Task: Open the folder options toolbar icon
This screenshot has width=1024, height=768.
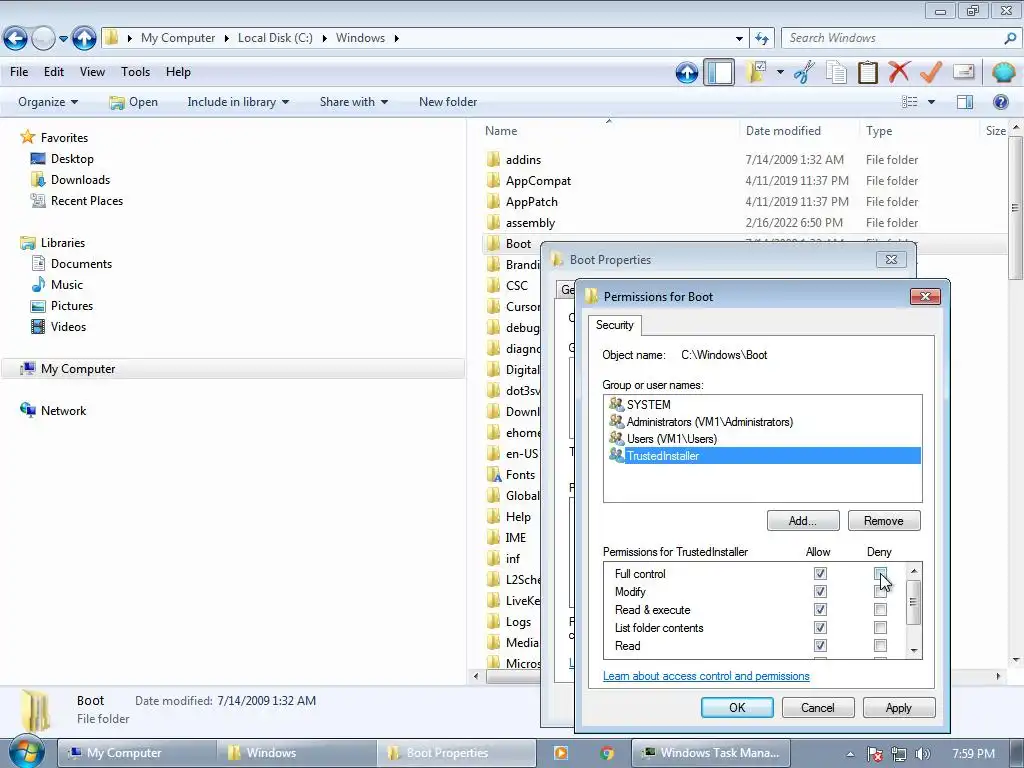Action: (757, 72)
